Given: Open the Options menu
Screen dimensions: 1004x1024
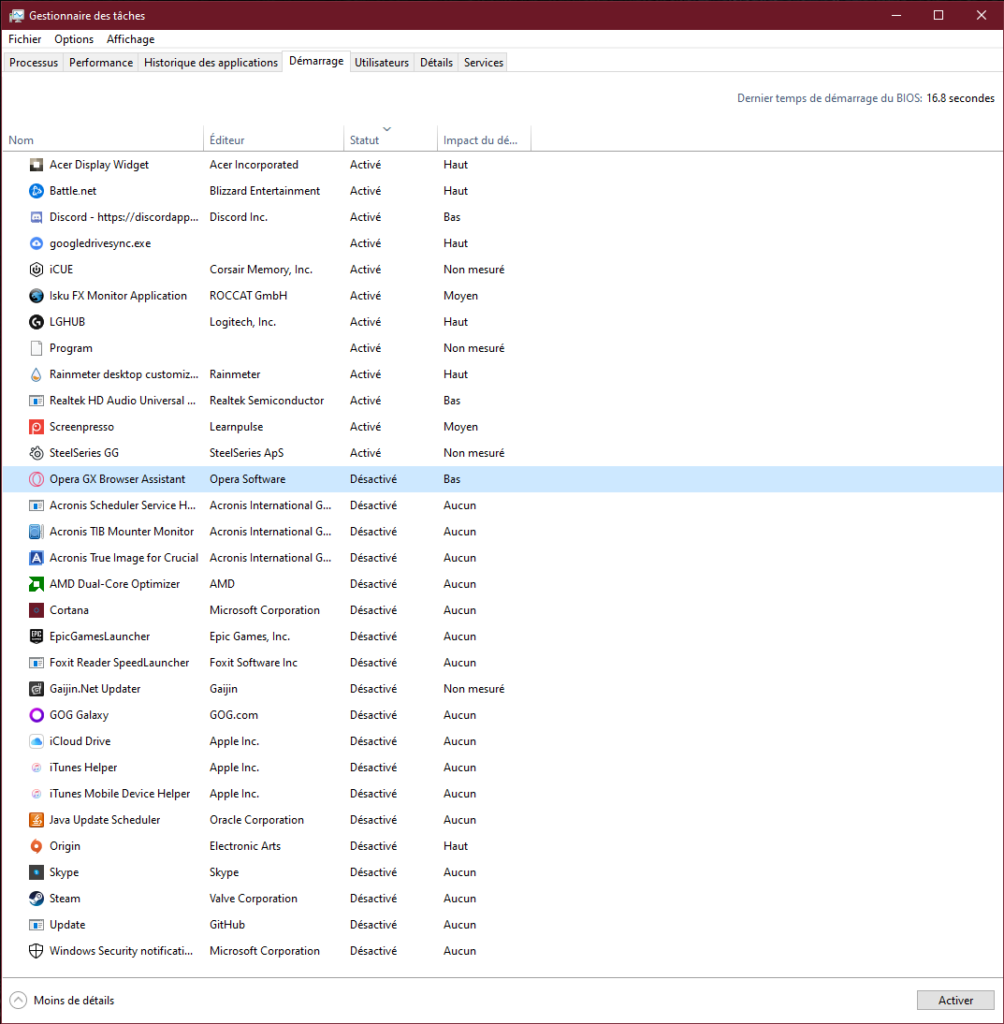Looking at the screenshot, I should point(74,39).
